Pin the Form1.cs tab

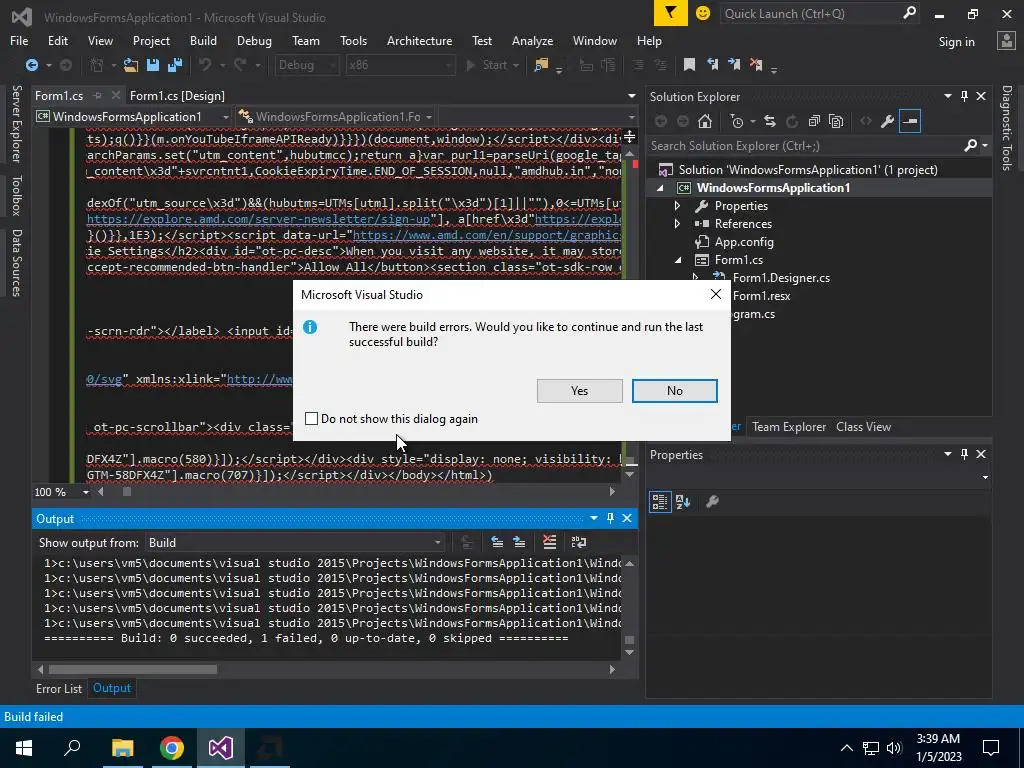point(98,95)
